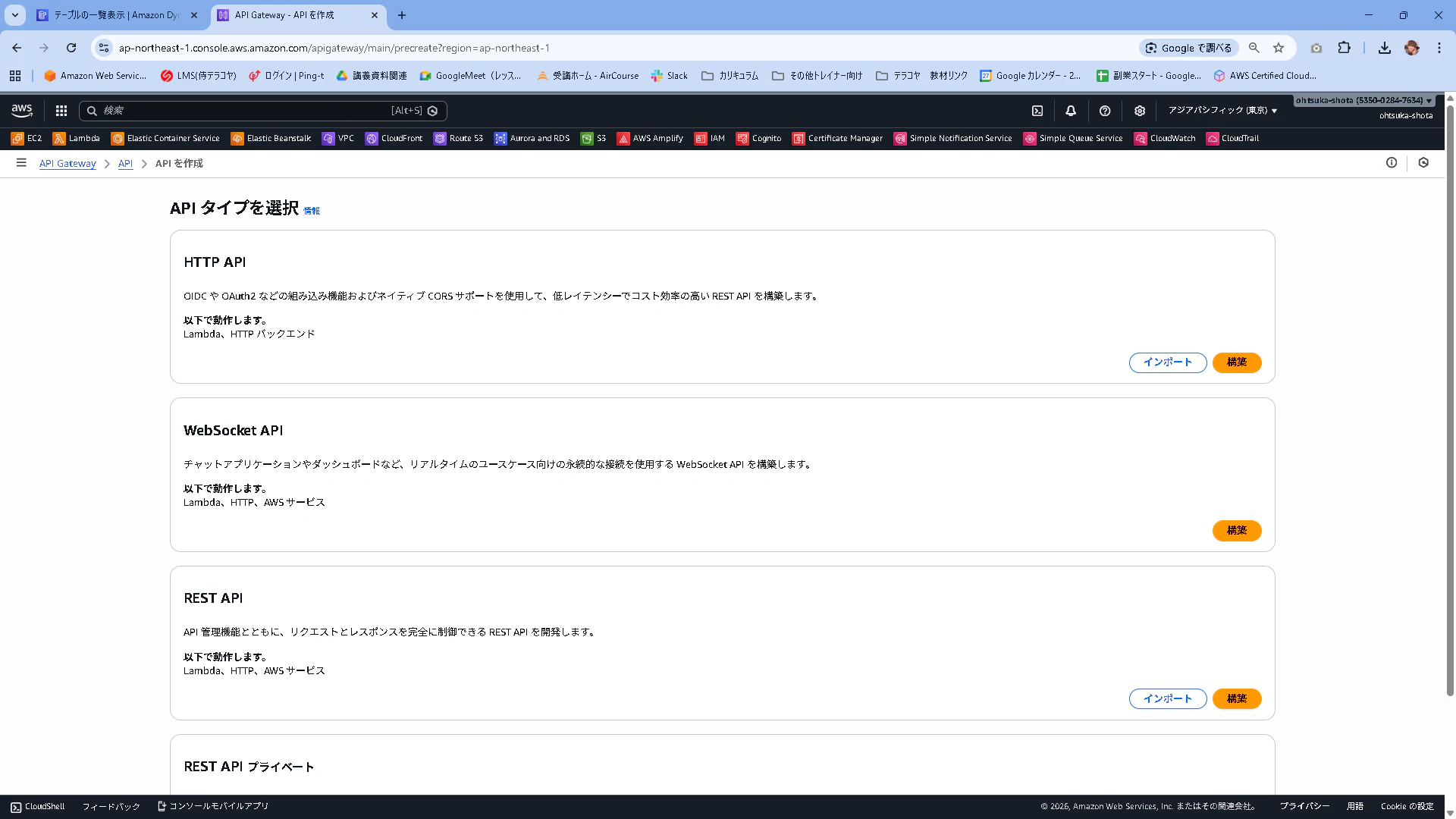Open the AWS services grid menu

click(61, 111)
